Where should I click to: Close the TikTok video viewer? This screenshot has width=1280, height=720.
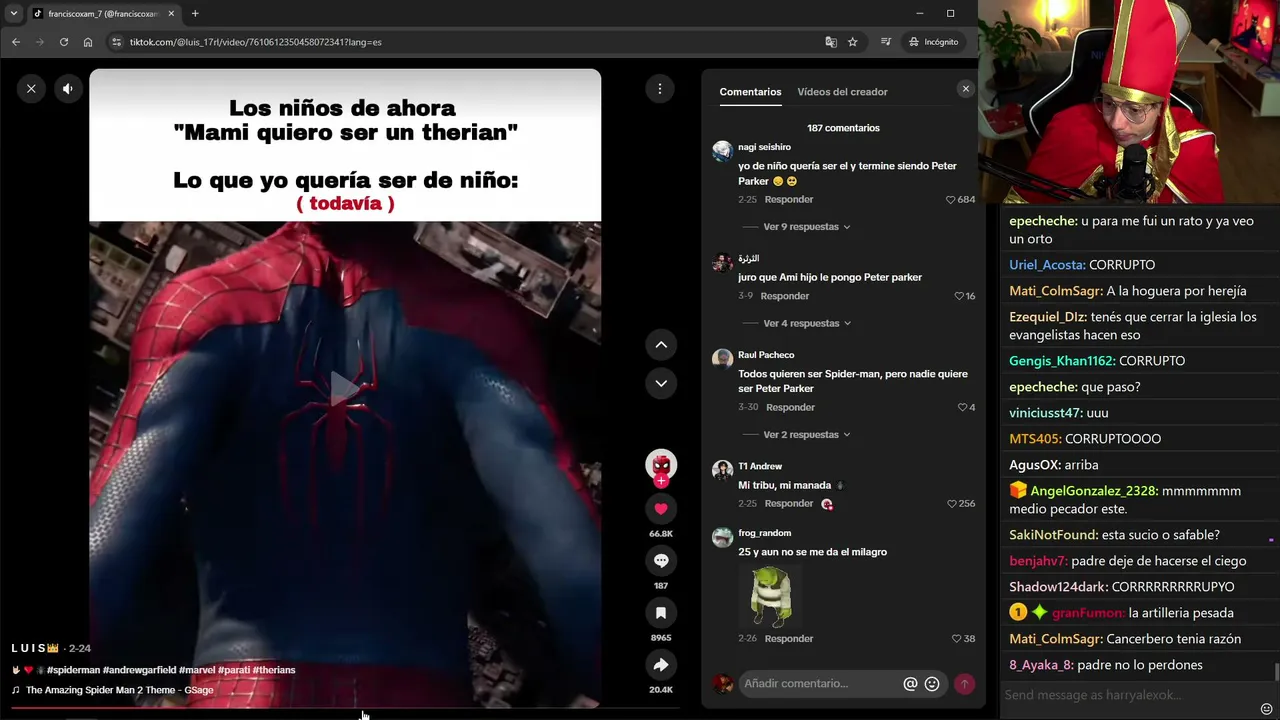pos(31,89)
